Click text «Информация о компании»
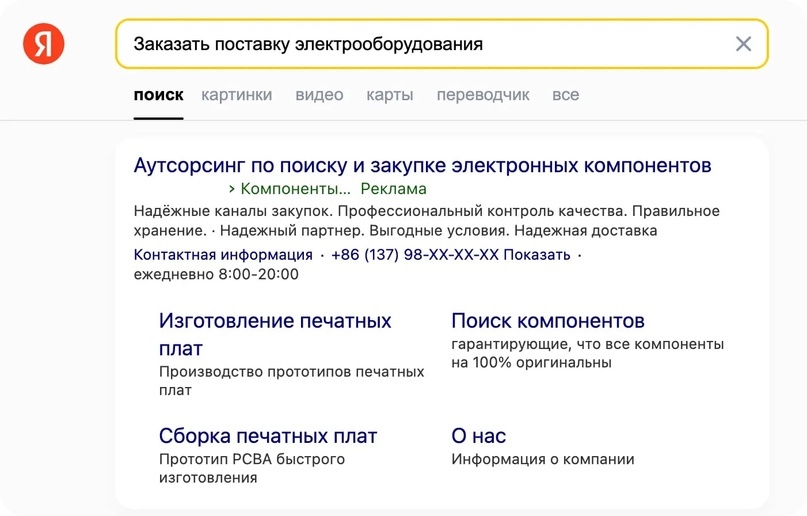The width and height of the screenshot is (807, 516). [x=542, y=459]
